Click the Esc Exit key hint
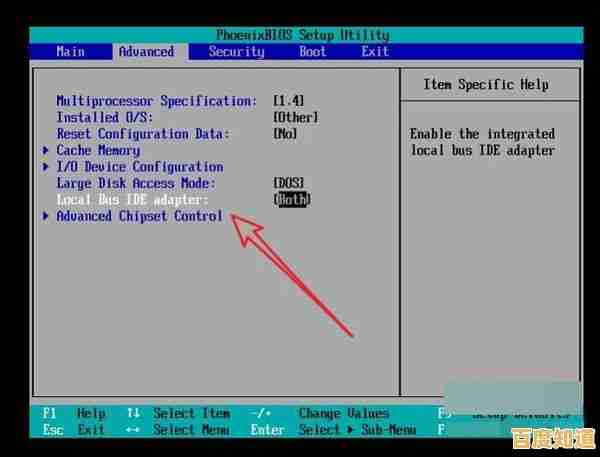Image resolution: width=600 pixels, height=457 pixels. coord(75,430)
